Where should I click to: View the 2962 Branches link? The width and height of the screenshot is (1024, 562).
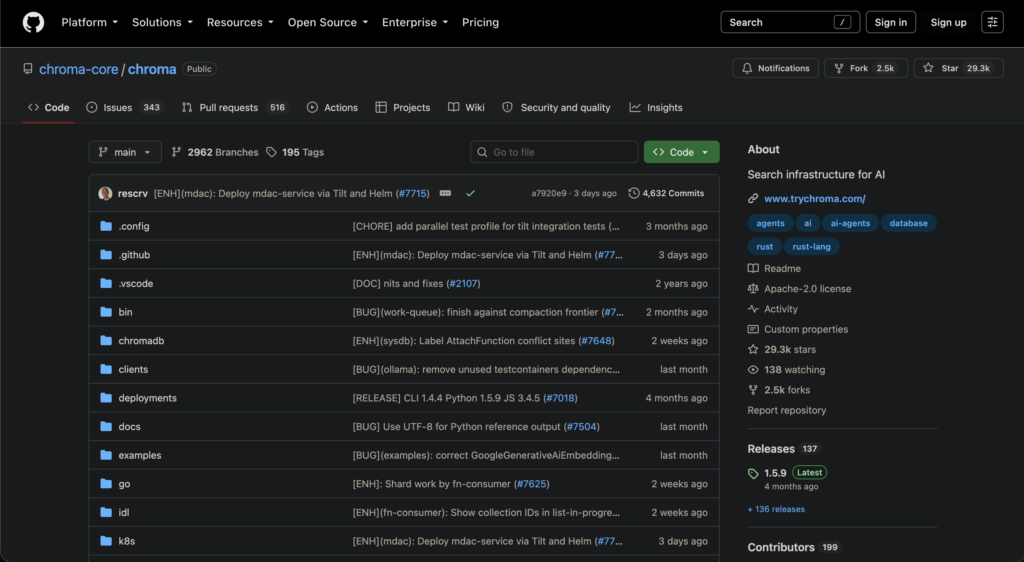pyautogui.click(x=215, y=152)
